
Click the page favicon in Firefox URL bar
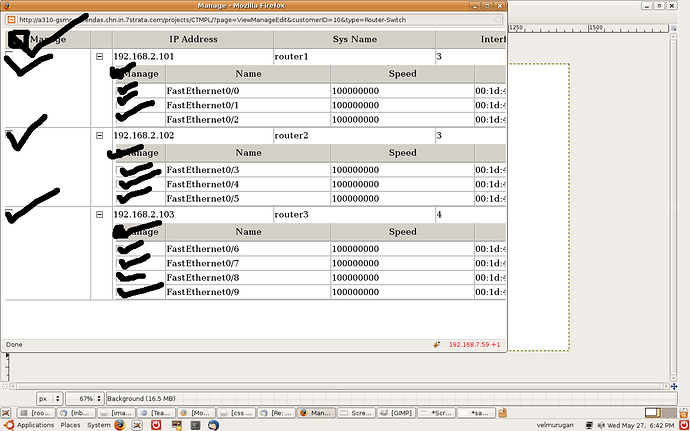11,20
